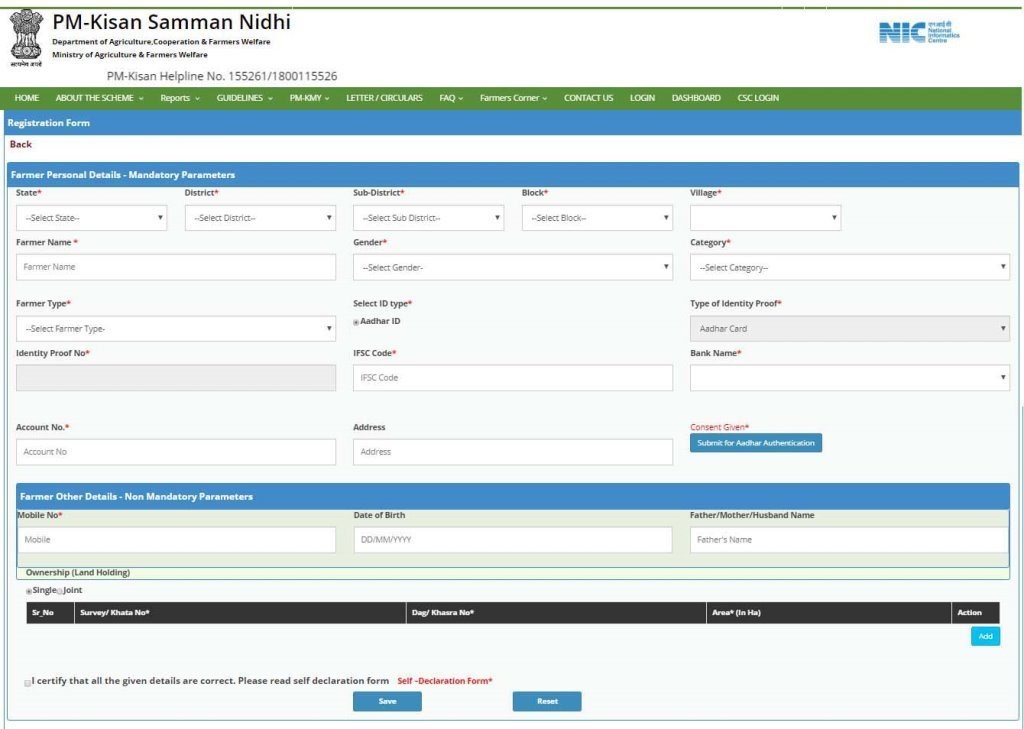Viewport: 1024px width, 729px height.
Task: Click Ownership (Land Holding) label
Action: (78, 573)
